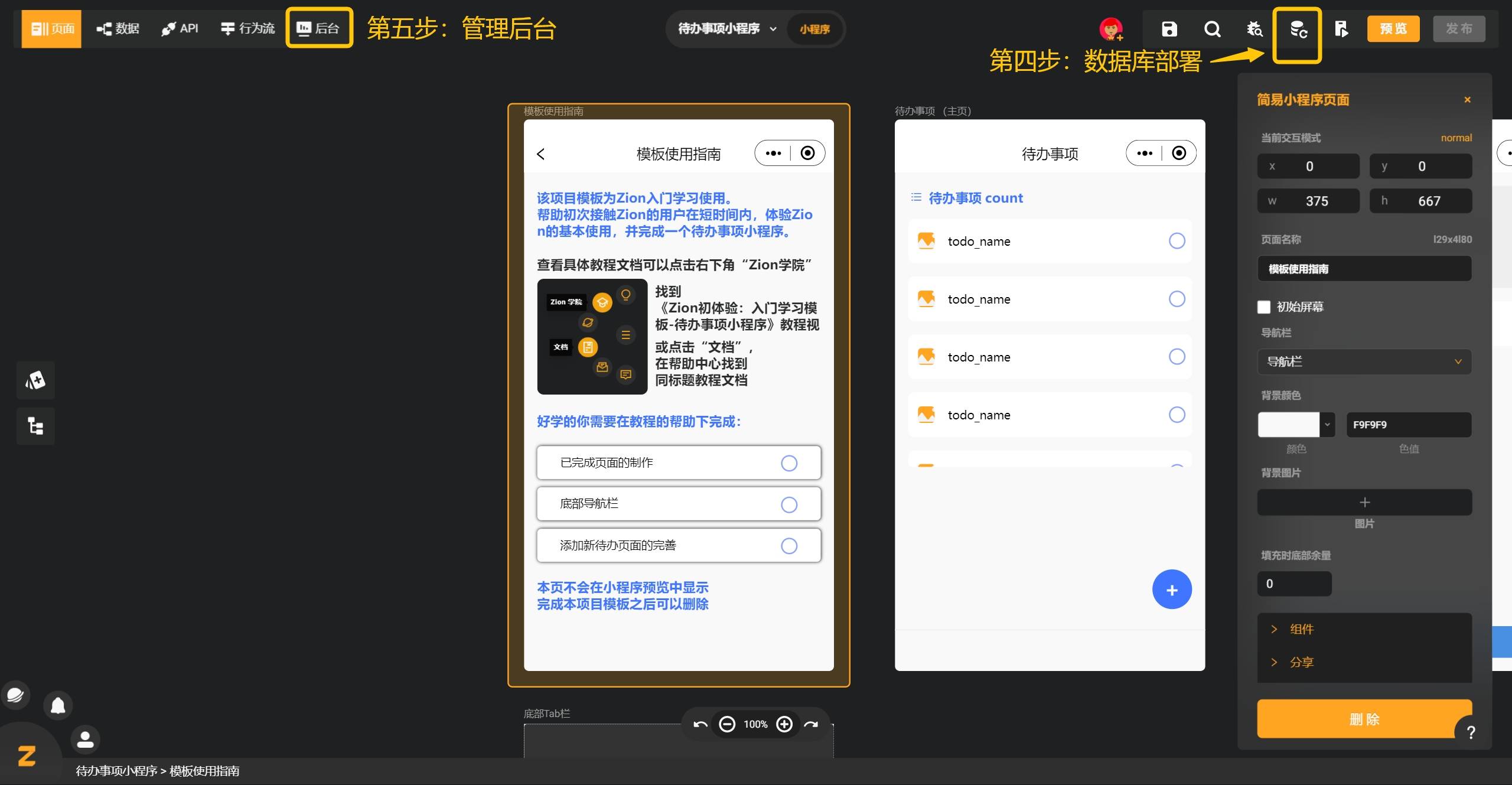Image resolution: width=1512 pixels, height=785 pixels.
Task: Open the API tab
Action: [180, 28]
